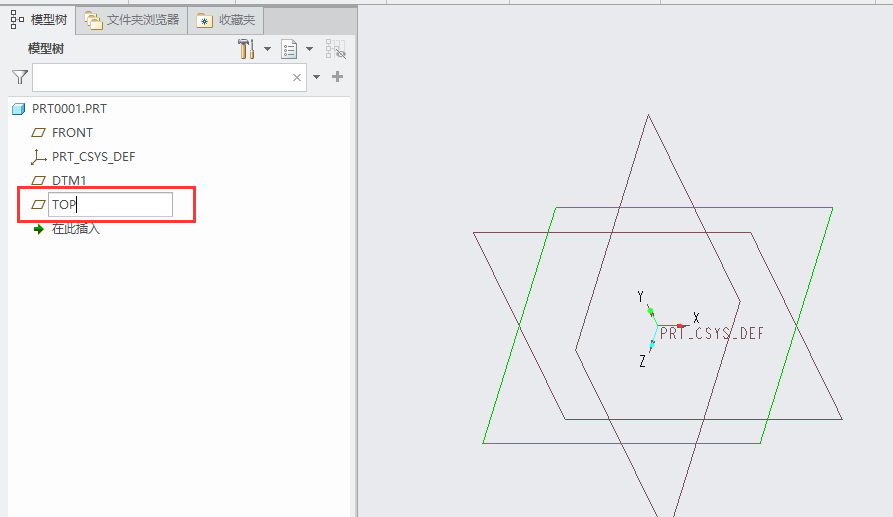893x517 pixels.
Task: Click the TOP rename text box
Action: (x=110, y=204)
